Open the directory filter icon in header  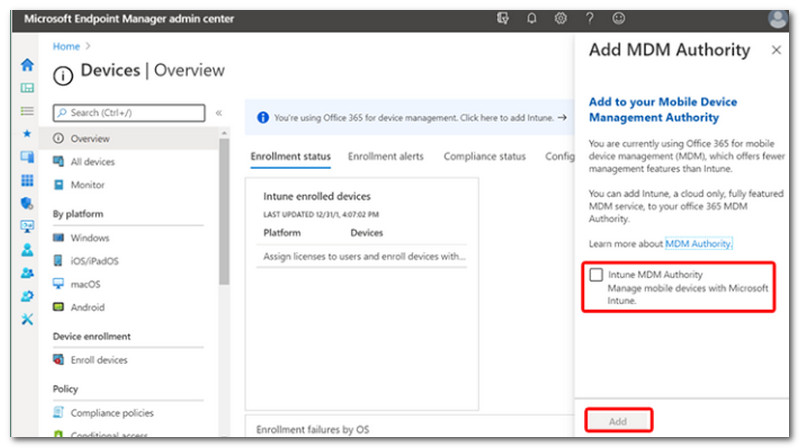point(503,19)
